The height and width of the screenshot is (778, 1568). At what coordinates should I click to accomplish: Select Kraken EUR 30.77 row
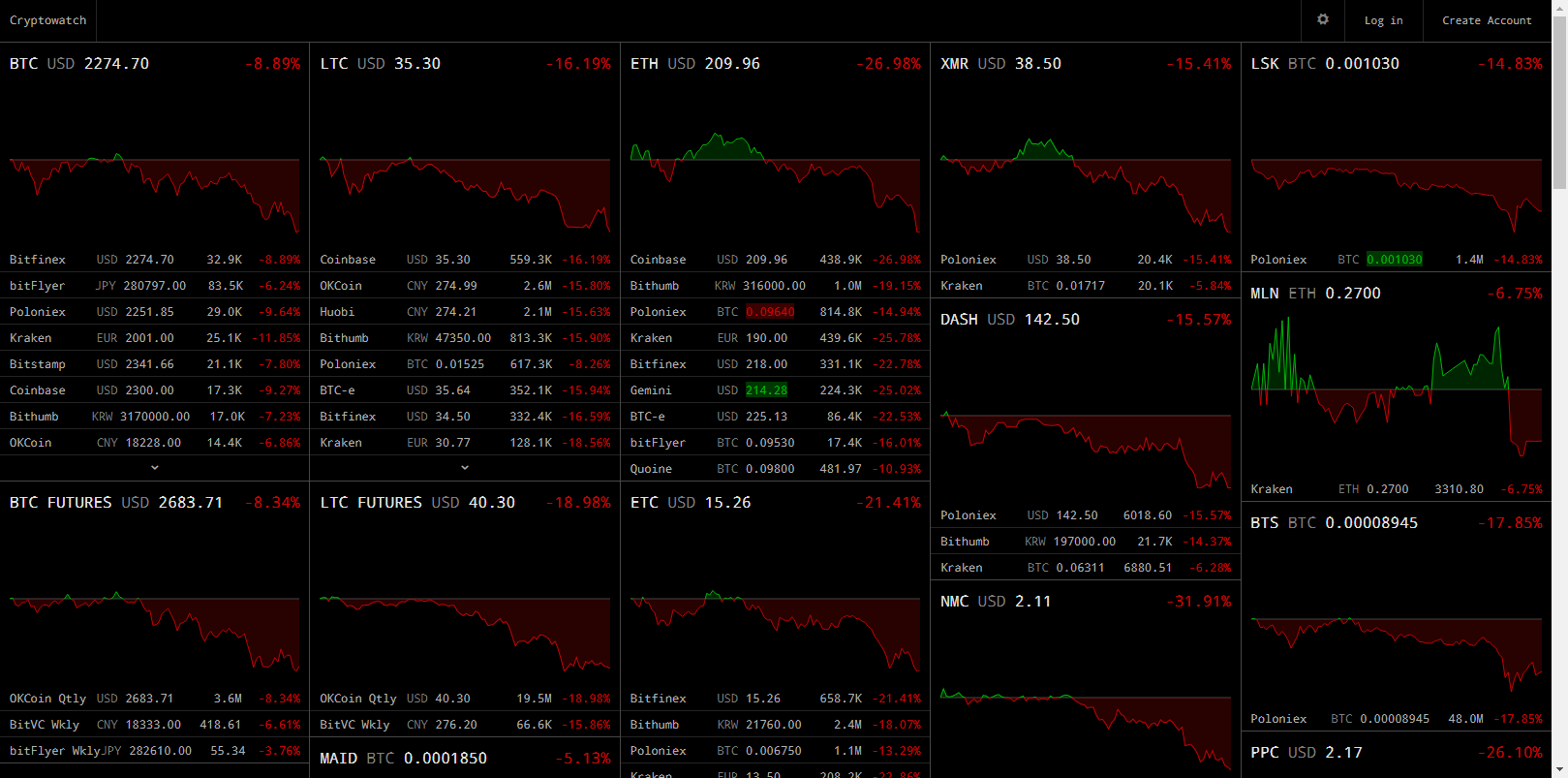click(465, 443)
